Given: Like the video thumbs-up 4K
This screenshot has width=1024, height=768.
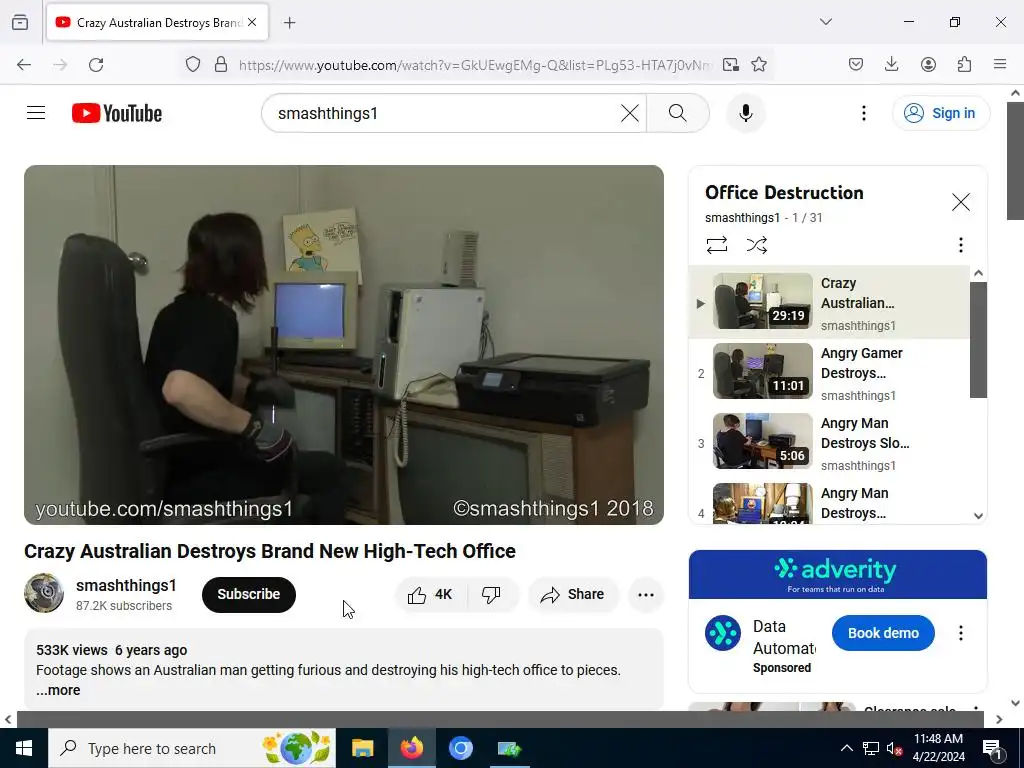Looking at the screenshot, I should (x=430, y=594).
